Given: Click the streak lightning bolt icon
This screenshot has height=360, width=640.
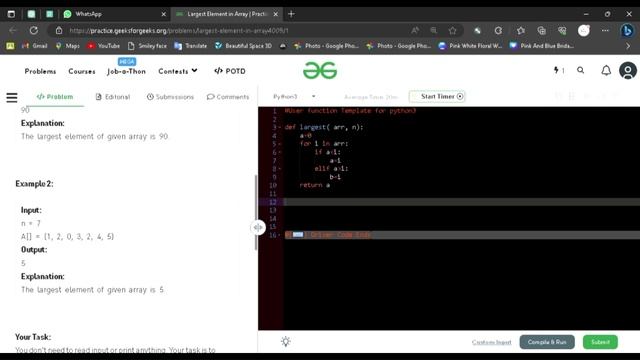Looking at the screenshot, I should coord(556,70).
